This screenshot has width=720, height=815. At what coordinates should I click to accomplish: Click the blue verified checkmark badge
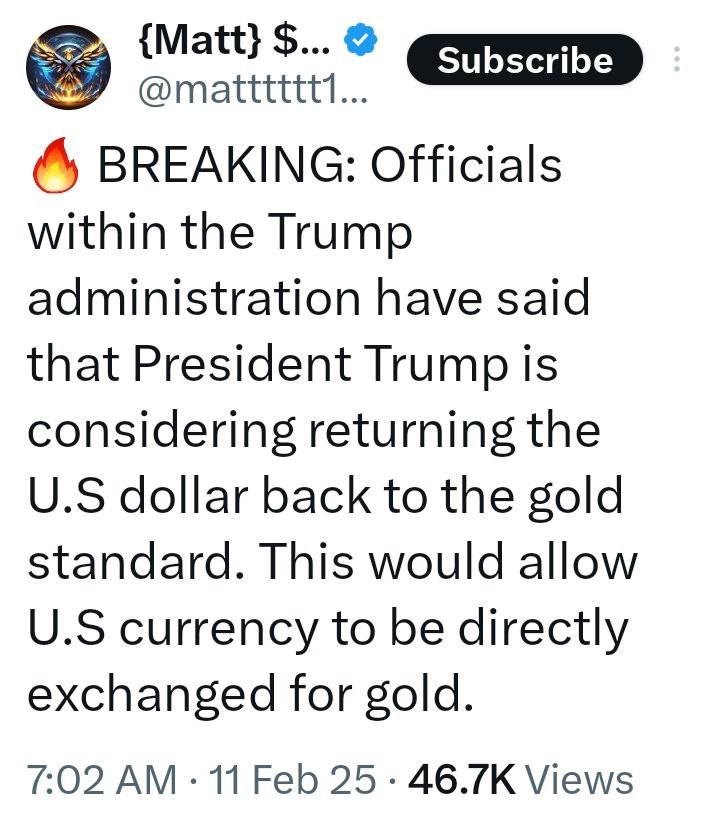pos(360,43)
